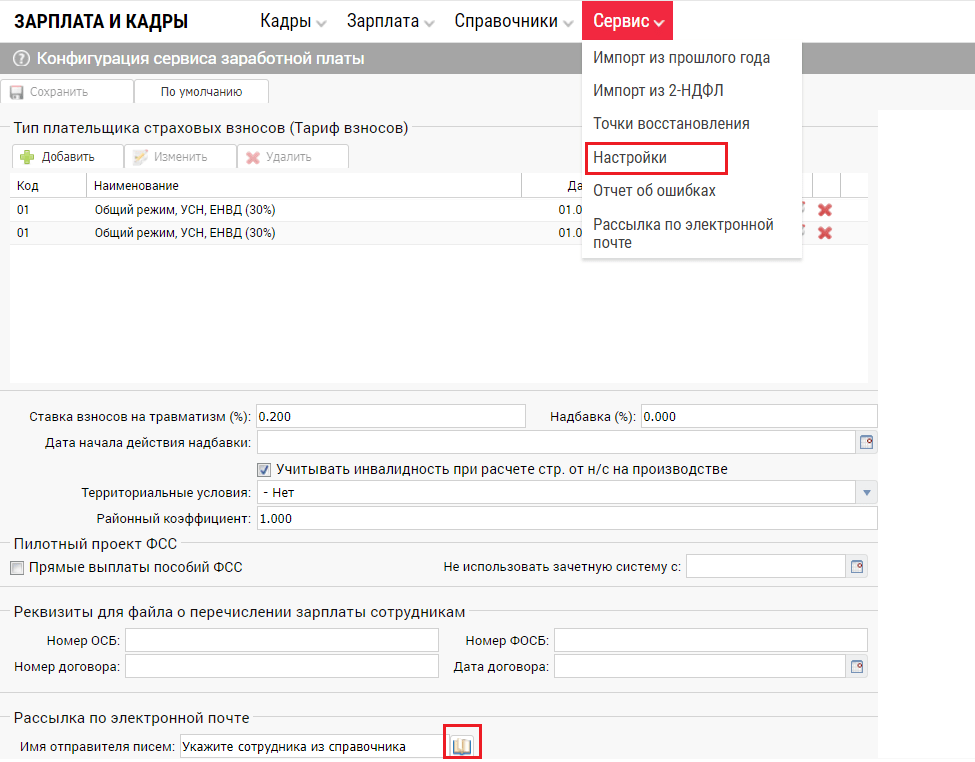Open calendar for Дата начала действия надбавки

pos(867,442)
